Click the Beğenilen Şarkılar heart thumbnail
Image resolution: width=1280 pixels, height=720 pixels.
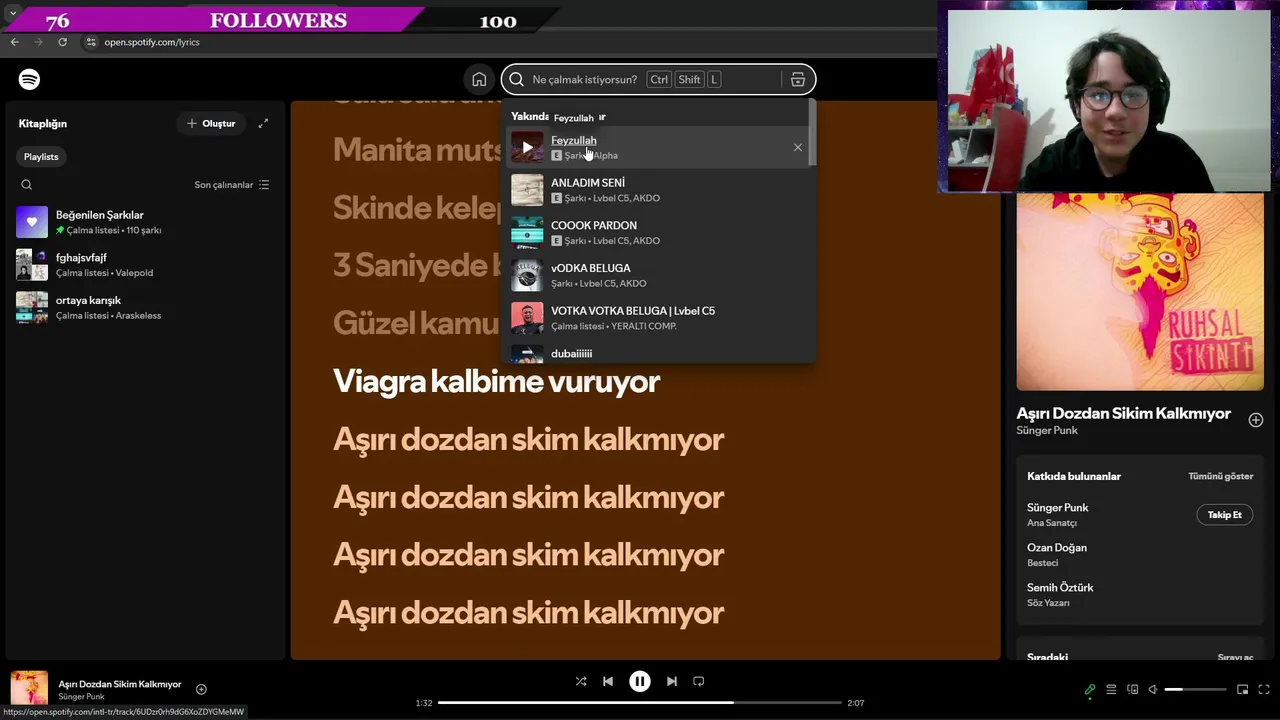tap(32, 222)
